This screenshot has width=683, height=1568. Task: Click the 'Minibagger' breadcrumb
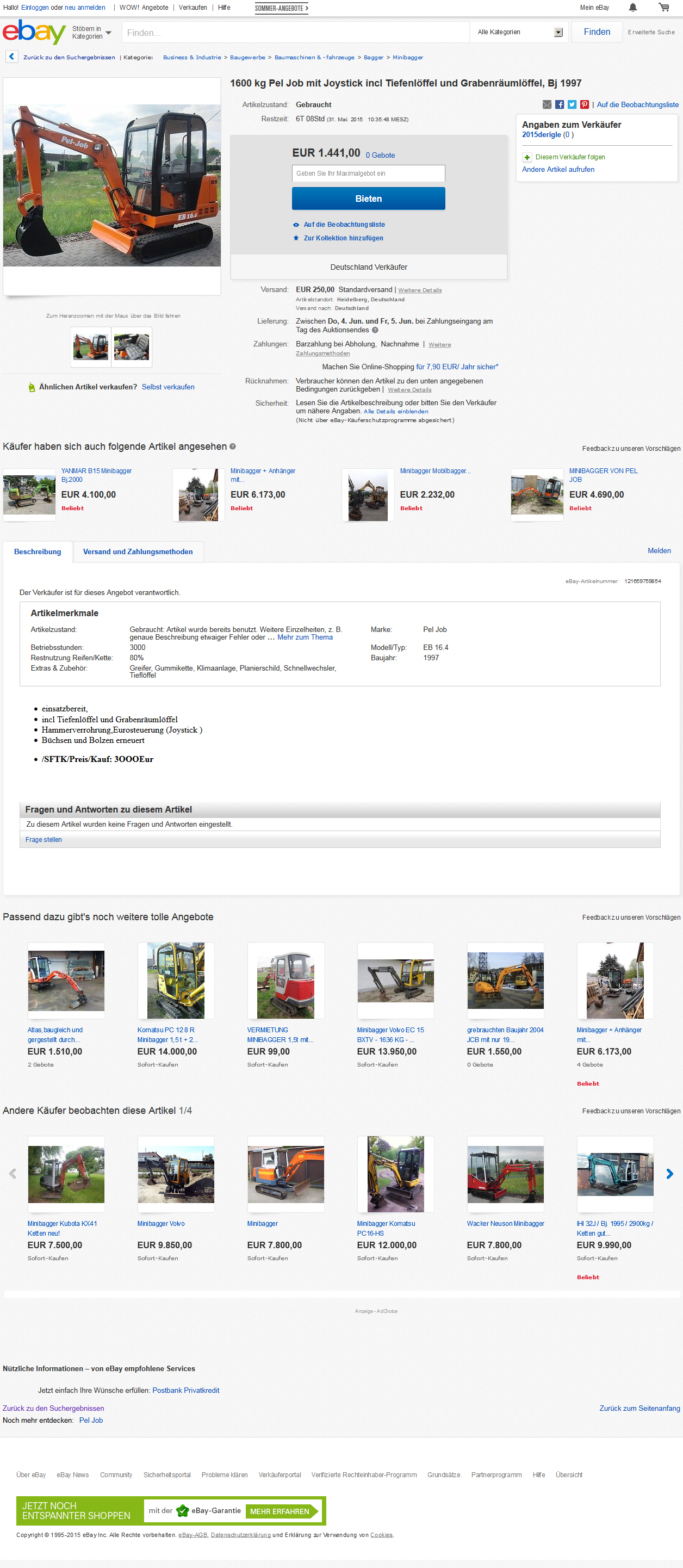[408, 57]
